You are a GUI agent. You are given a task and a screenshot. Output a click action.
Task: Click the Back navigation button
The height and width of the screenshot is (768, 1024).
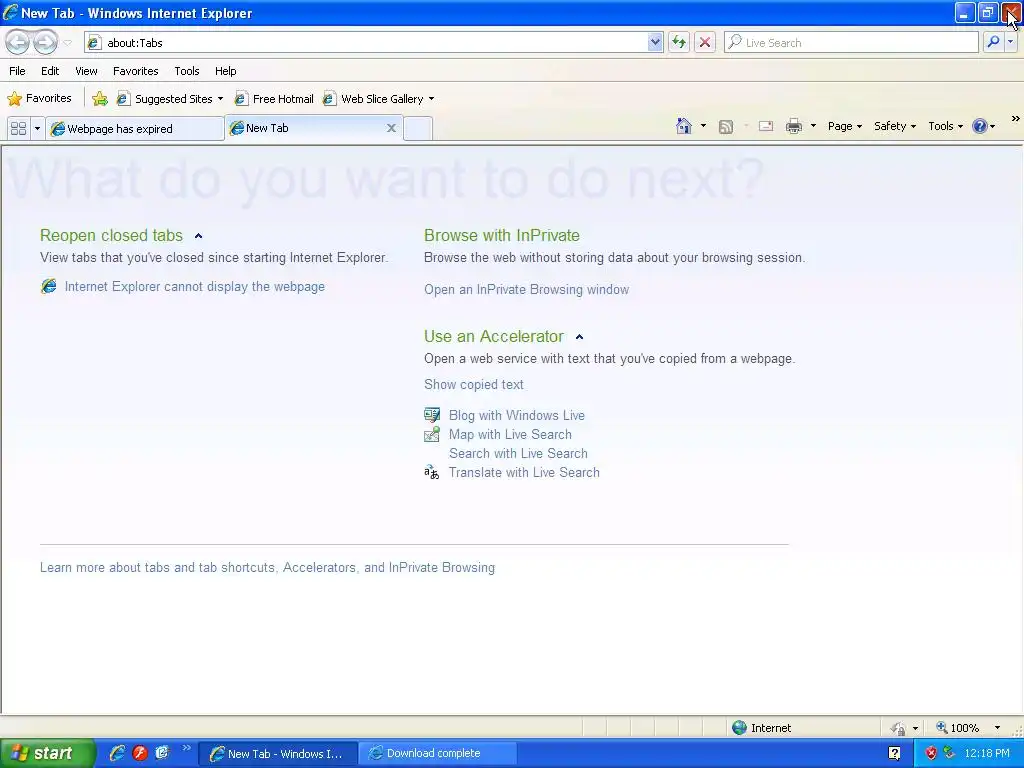point(18,42)
